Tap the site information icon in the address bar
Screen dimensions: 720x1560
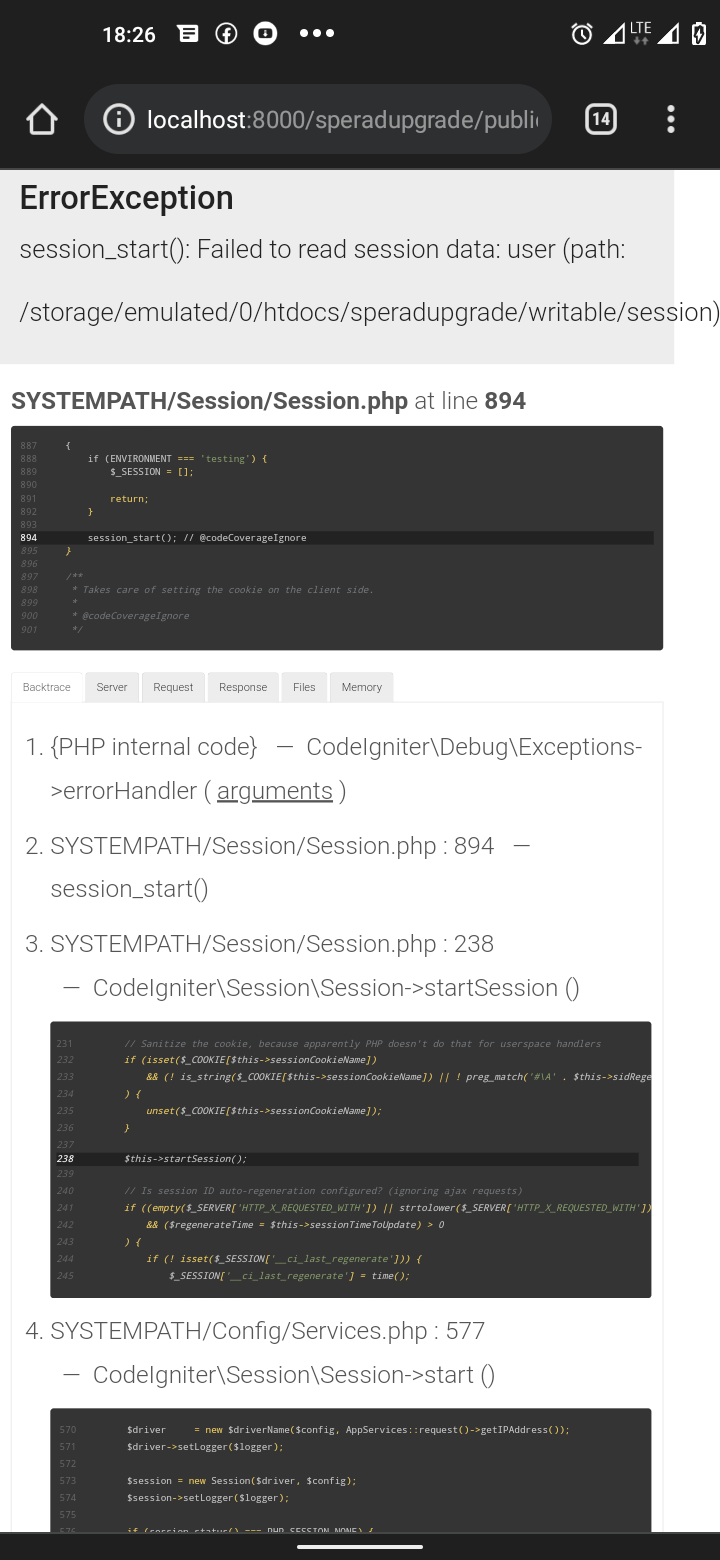pyautogui.click(x=118, y=118)
